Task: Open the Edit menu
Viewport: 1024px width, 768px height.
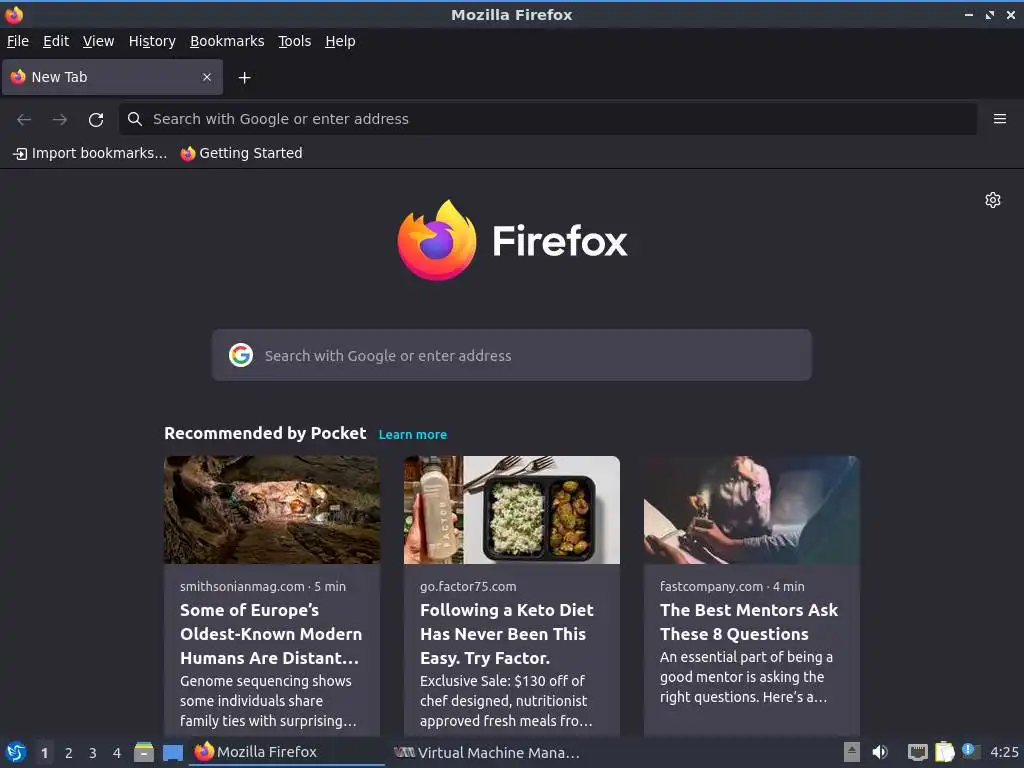Action: click(56, 41)
